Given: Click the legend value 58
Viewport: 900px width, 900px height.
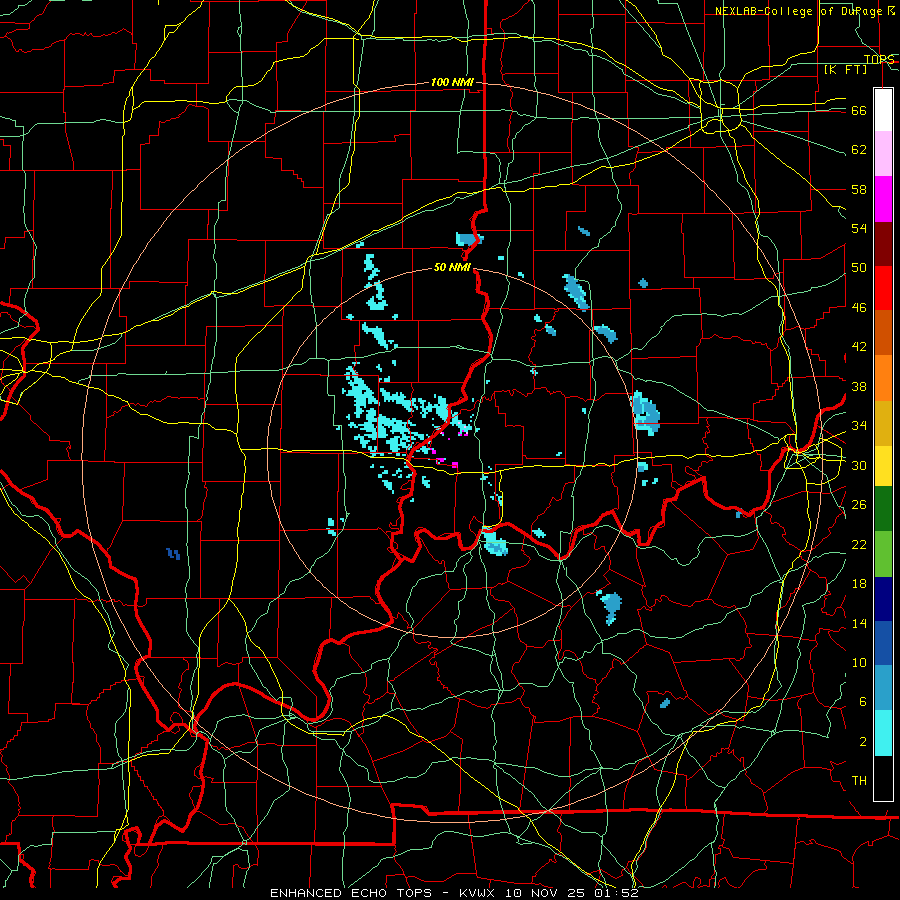Looking at the screenshot, I should pos(859,189).
